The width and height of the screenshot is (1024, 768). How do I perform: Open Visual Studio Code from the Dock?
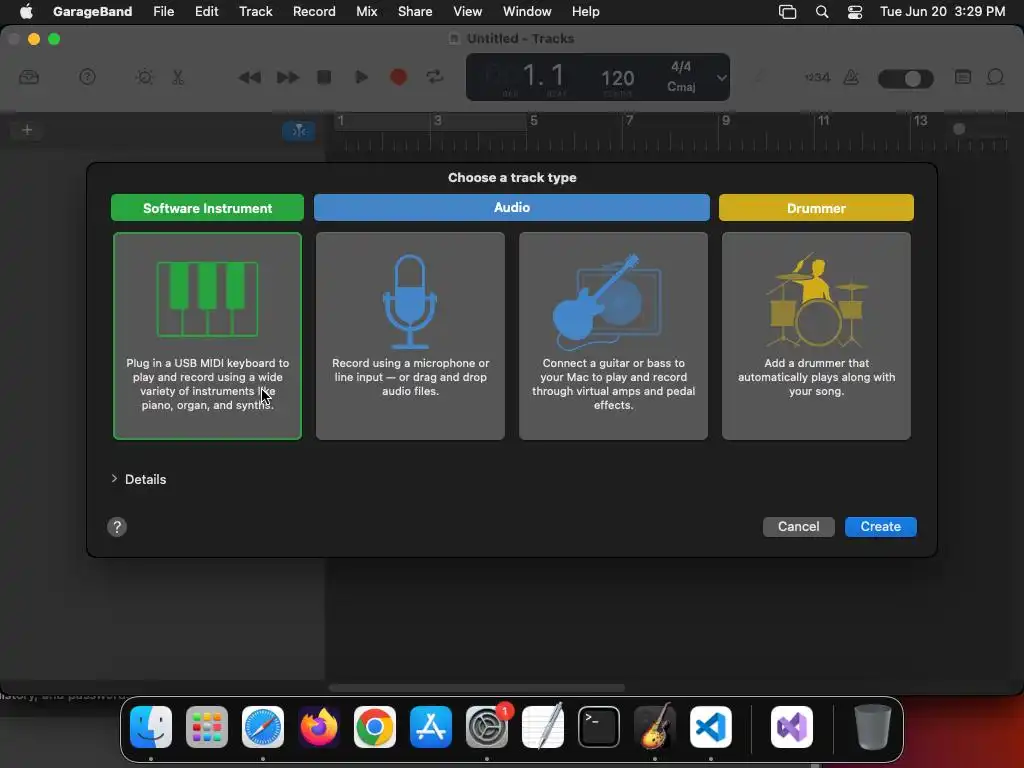[x=711, y=727]
